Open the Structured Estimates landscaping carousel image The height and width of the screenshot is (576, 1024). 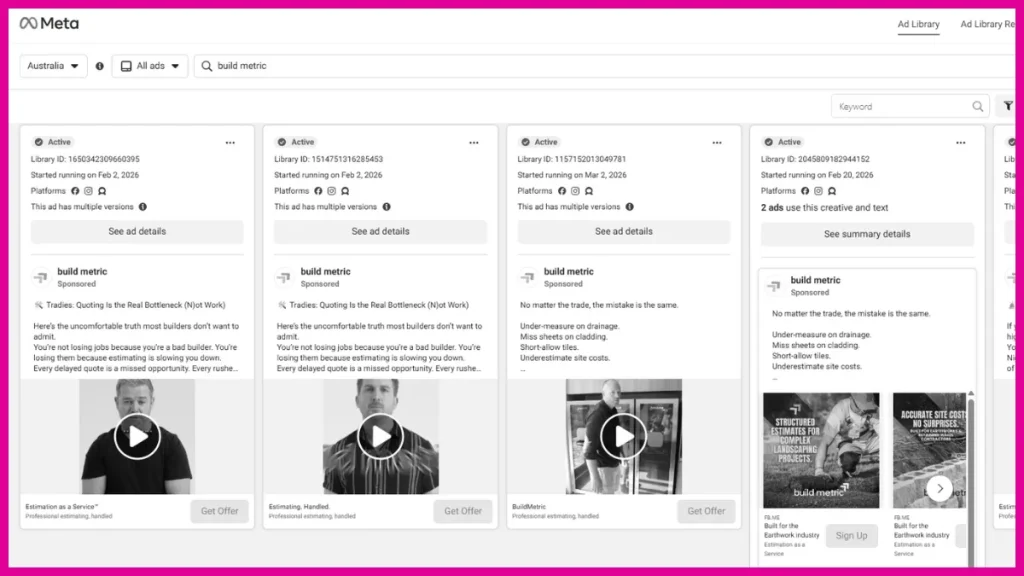(x=821, y=451)
